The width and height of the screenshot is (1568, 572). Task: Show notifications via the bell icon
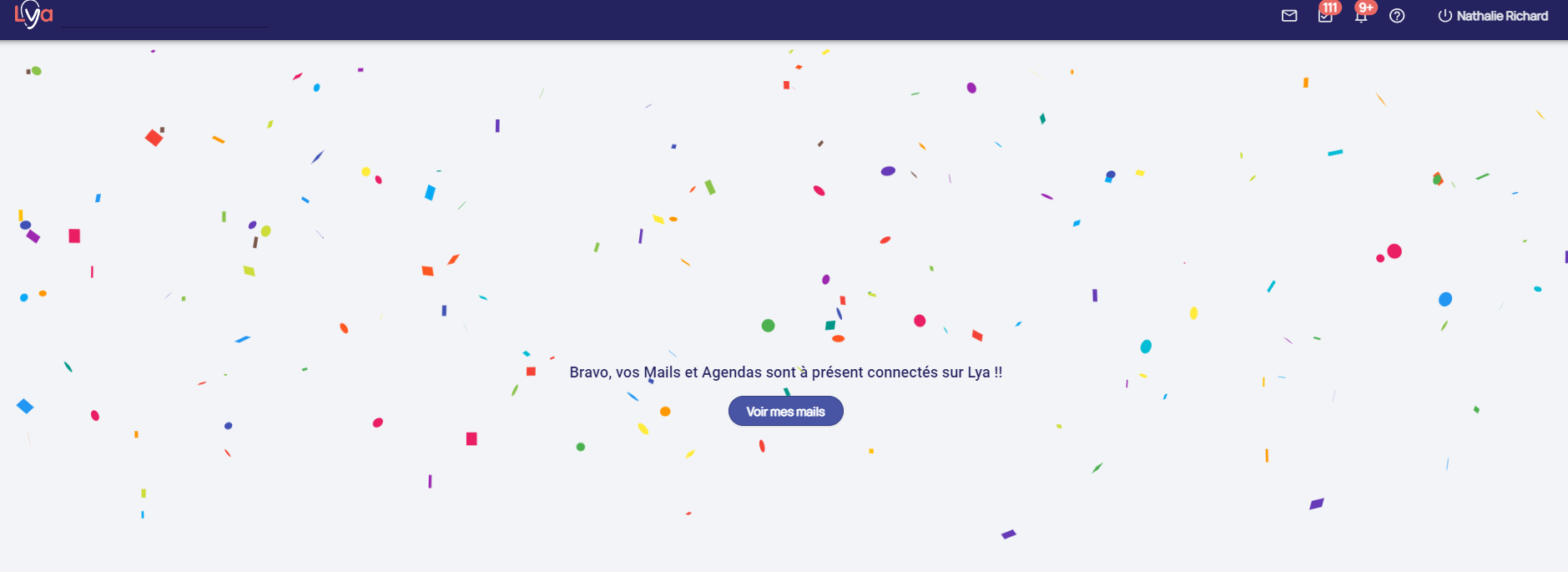coord(1360,18)
